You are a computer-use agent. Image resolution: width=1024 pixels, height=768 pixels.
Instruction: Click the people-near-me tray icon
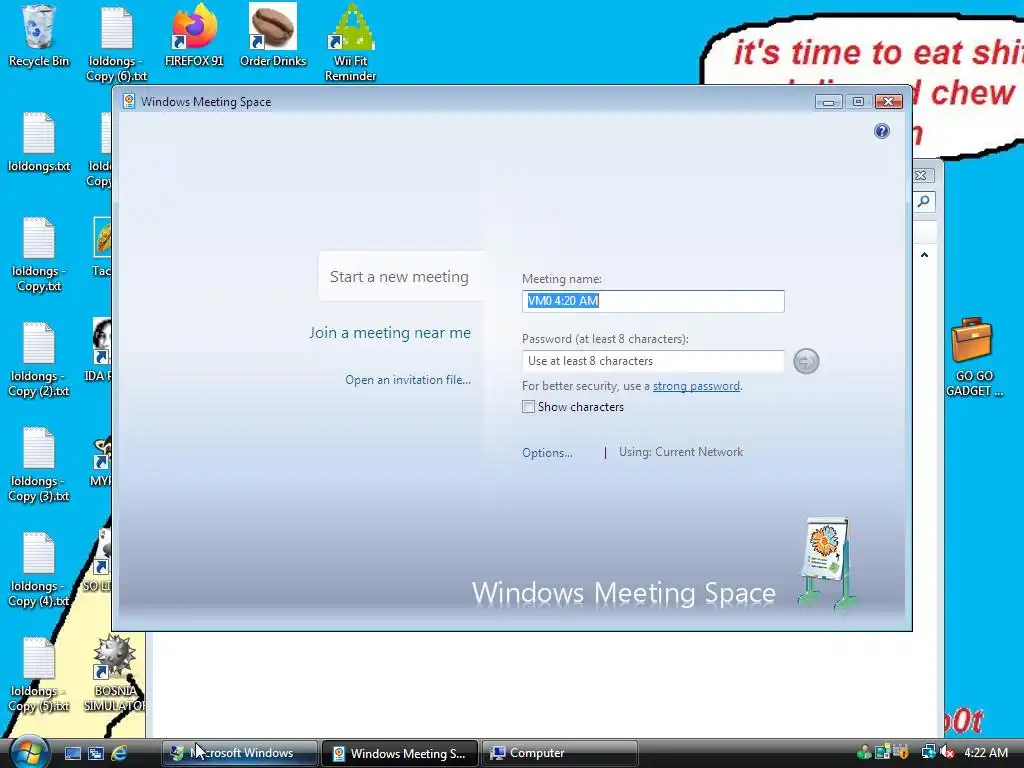[864, 752]
